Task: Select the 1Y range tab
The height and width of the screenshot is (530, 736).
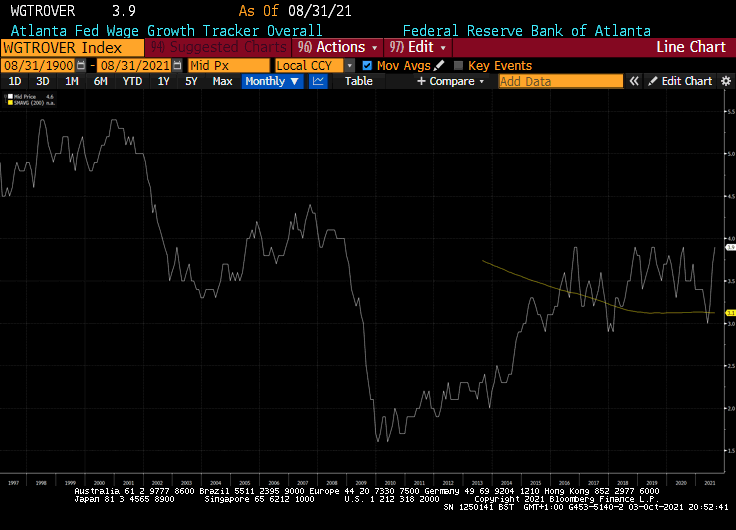Action: pos(163,81)
